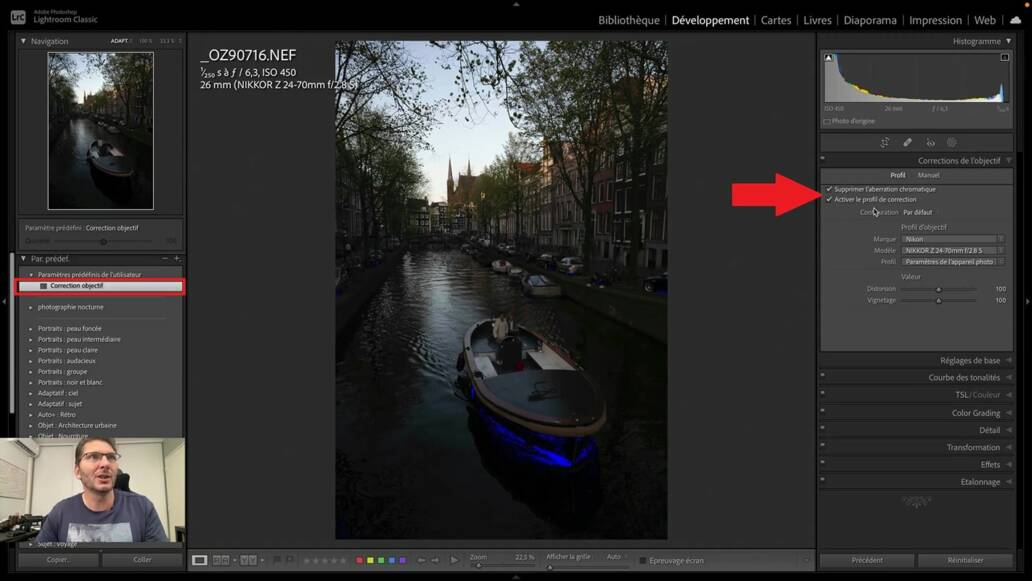Open the Modèle lens dropdown
This screenshot has width=1032, height=581.
coord(953,250)
